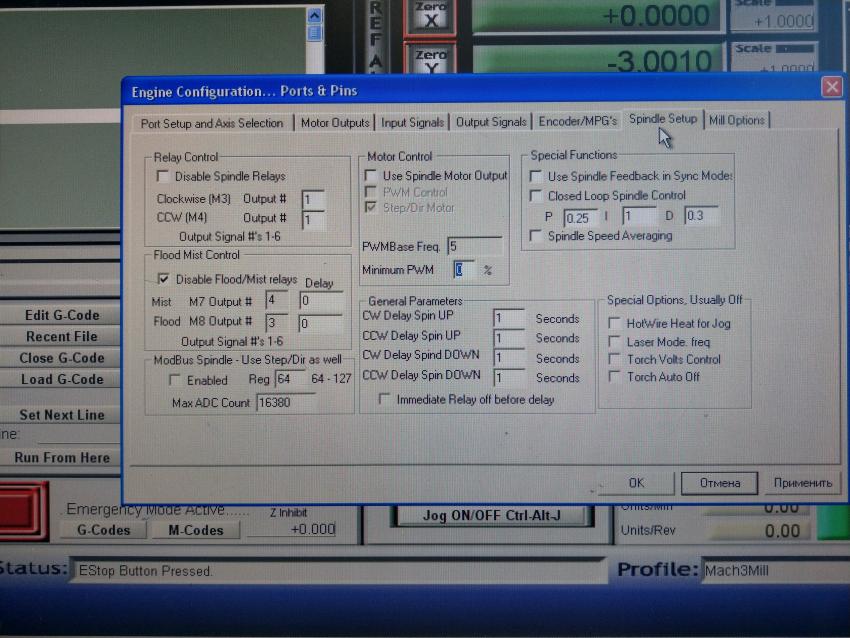Enable Use Spindle Motor Output
This screenshot has width=850, height=638.
click(371, 176)
